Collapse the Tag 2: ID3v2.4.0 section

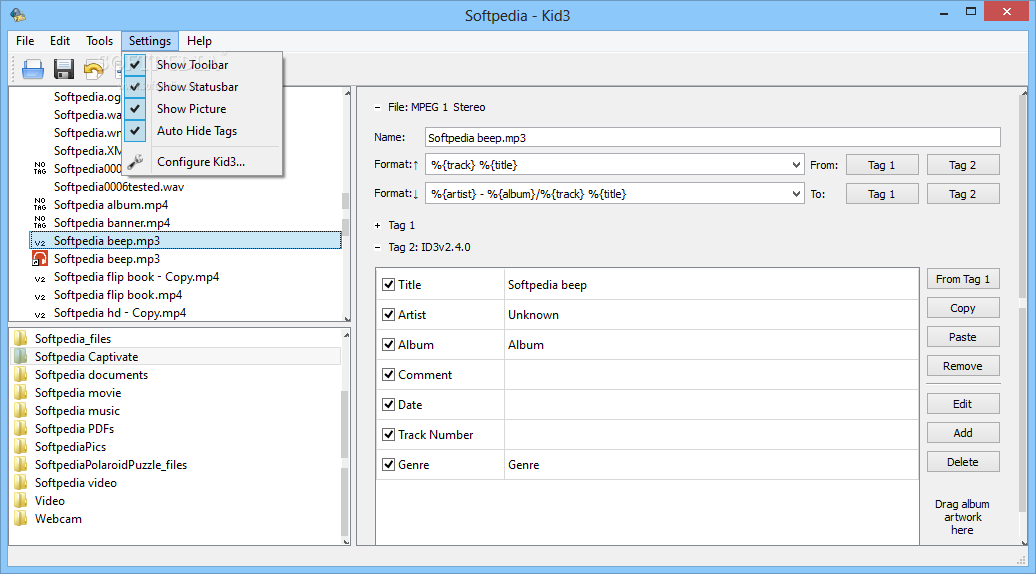(378, 247)
